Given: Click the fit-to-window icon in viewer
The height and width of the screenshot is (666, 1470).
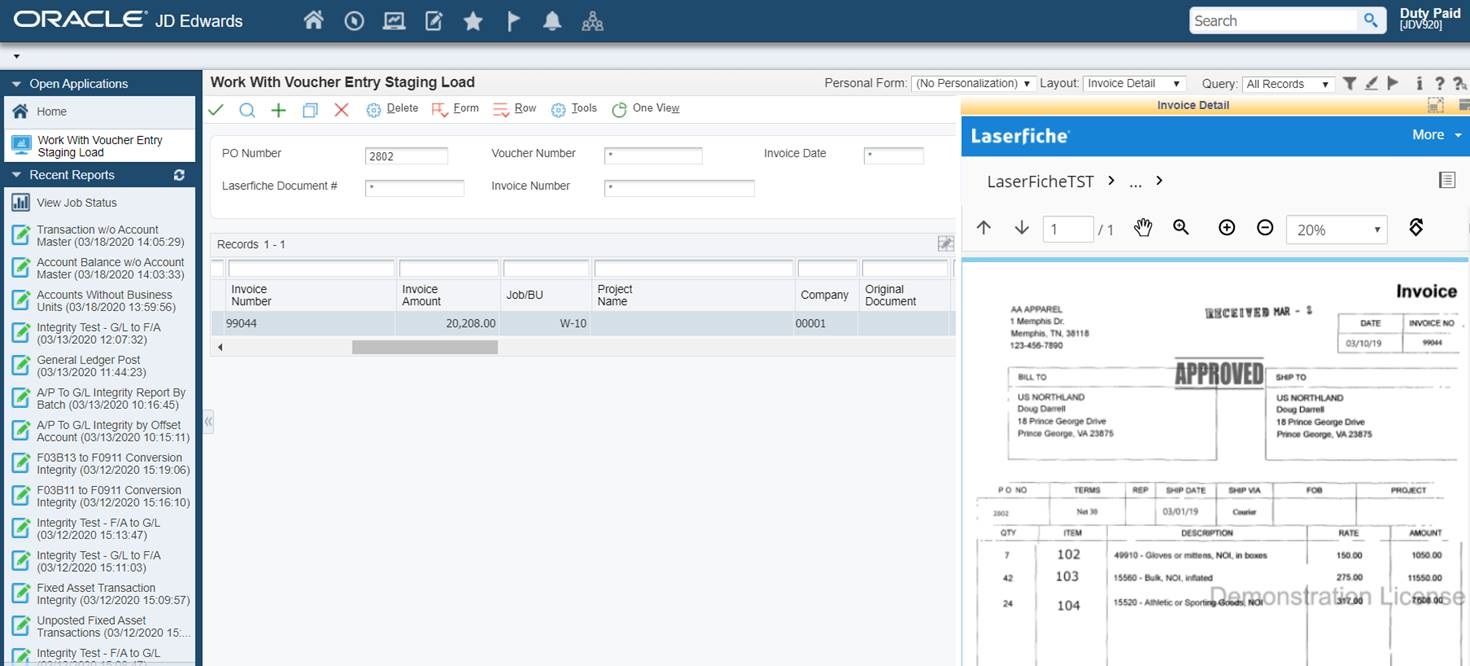Looking at the screenshot, I should click(x=1416, y=228).
